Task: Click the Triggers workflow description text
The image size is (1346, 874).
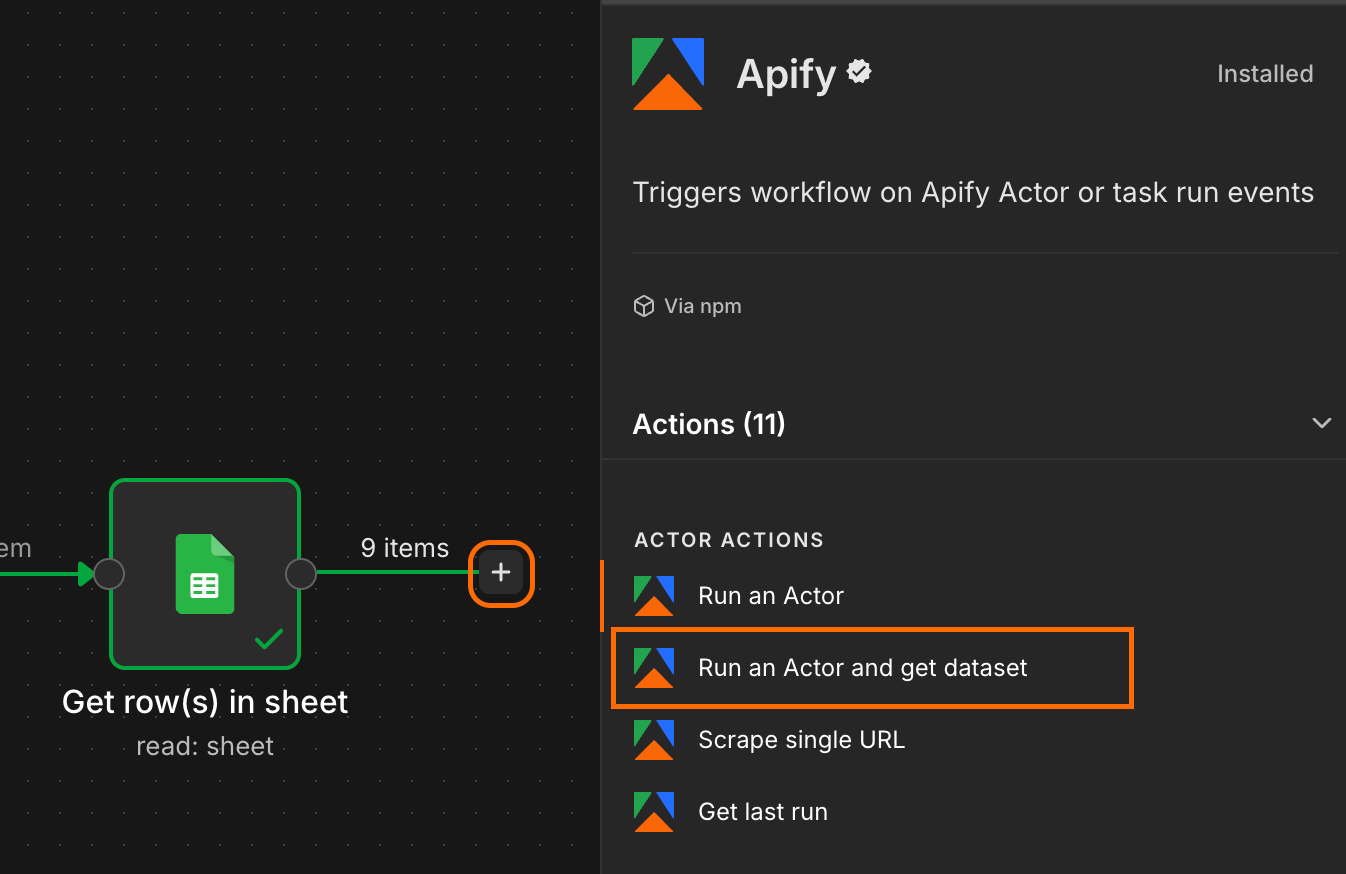Action: [x=973, y=192]
